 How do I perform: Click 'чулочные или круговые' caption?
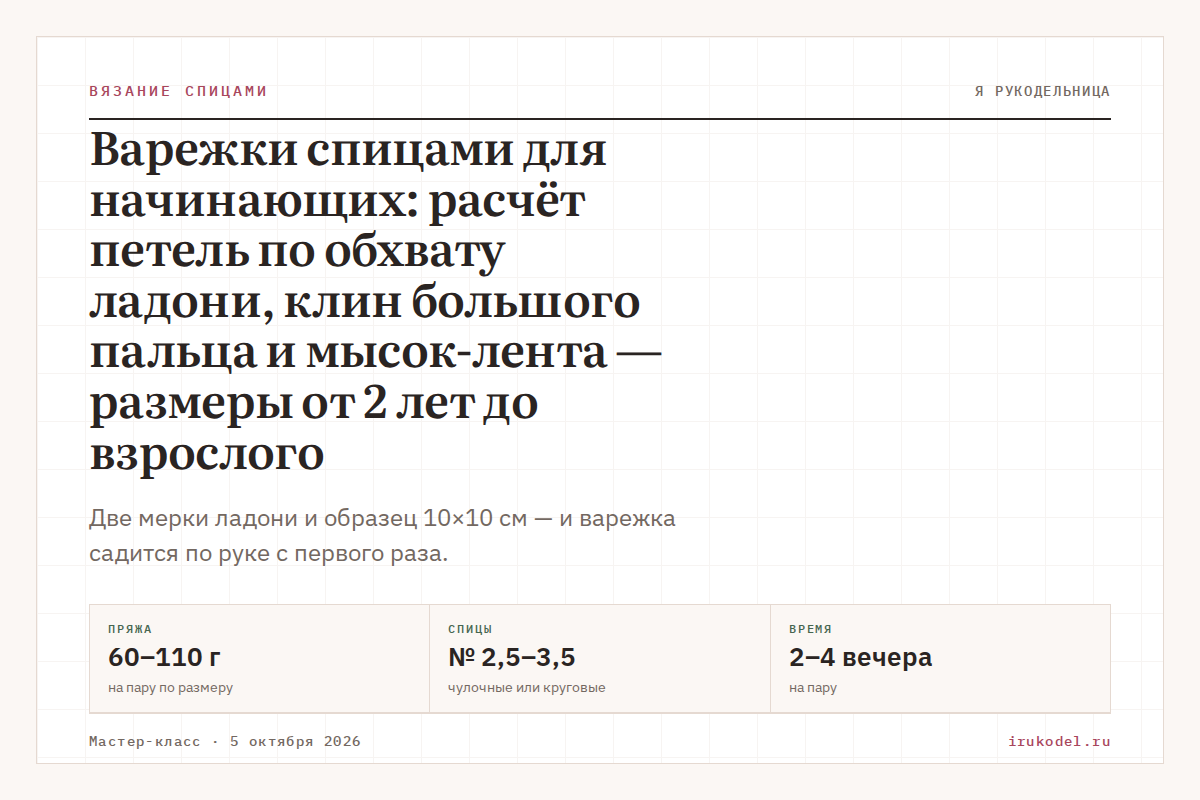[527, 688]
